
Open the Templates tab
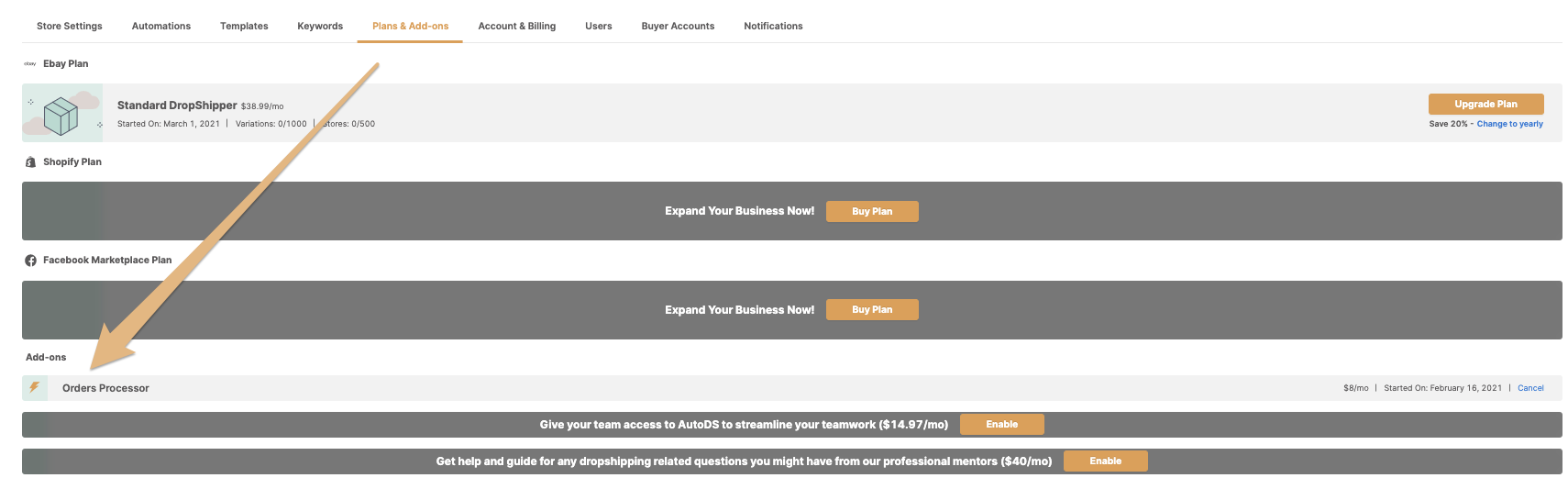[x=244, y=26]
